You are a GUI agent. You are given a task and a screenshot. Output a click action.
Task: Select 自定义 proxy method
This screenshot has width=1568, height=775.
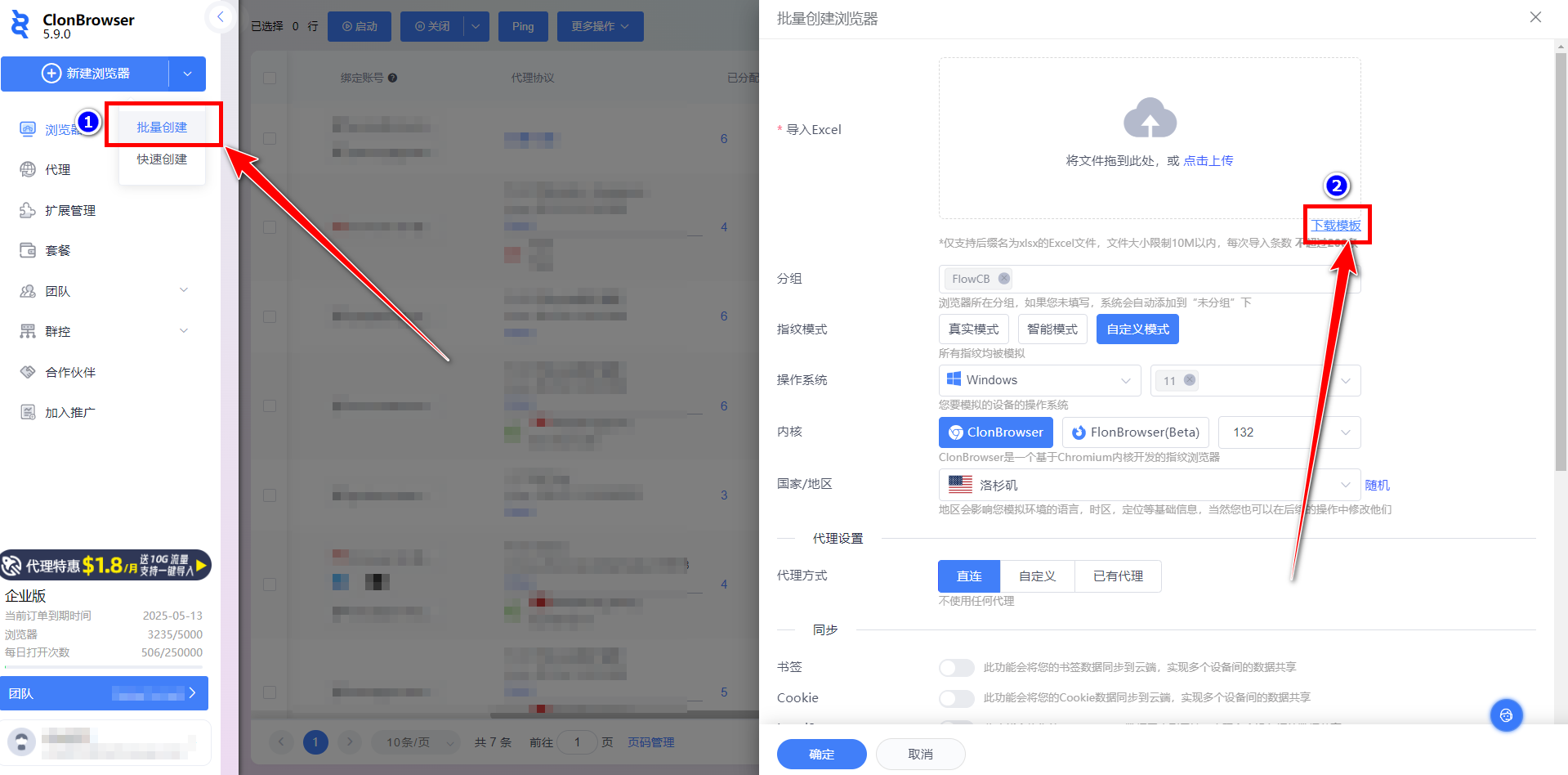1038,576
